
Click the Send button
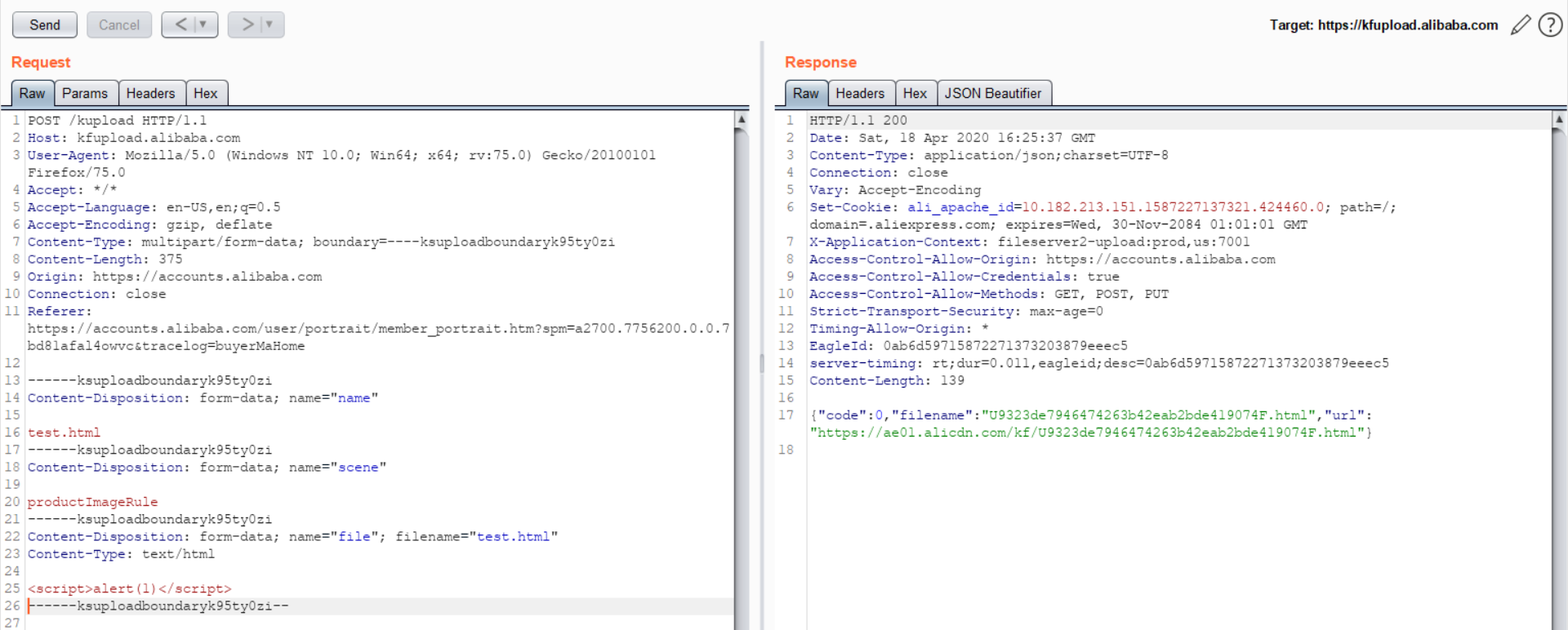click(45, 25)
